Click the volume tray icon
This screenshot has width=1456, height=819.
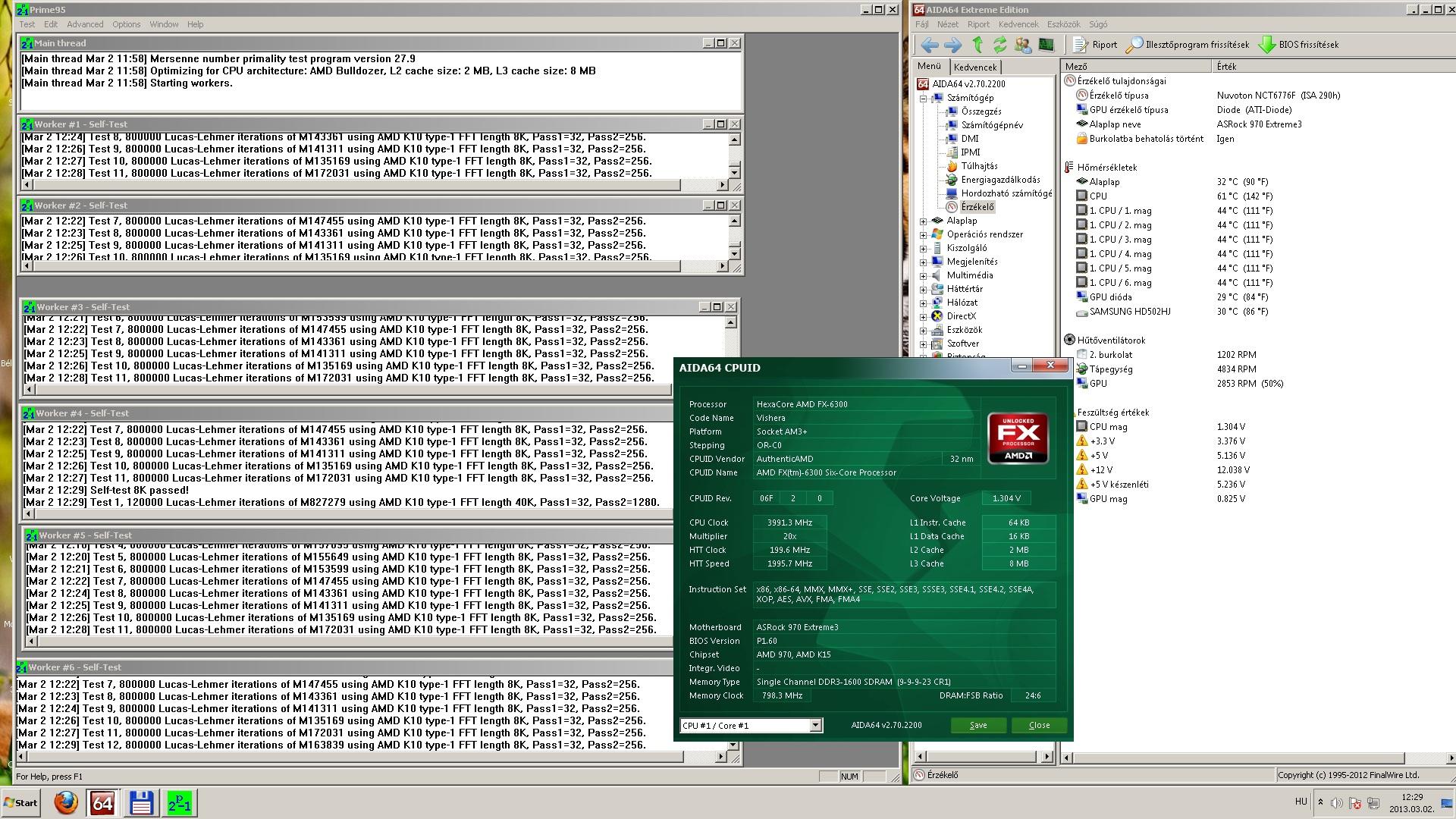[1337, 802]
